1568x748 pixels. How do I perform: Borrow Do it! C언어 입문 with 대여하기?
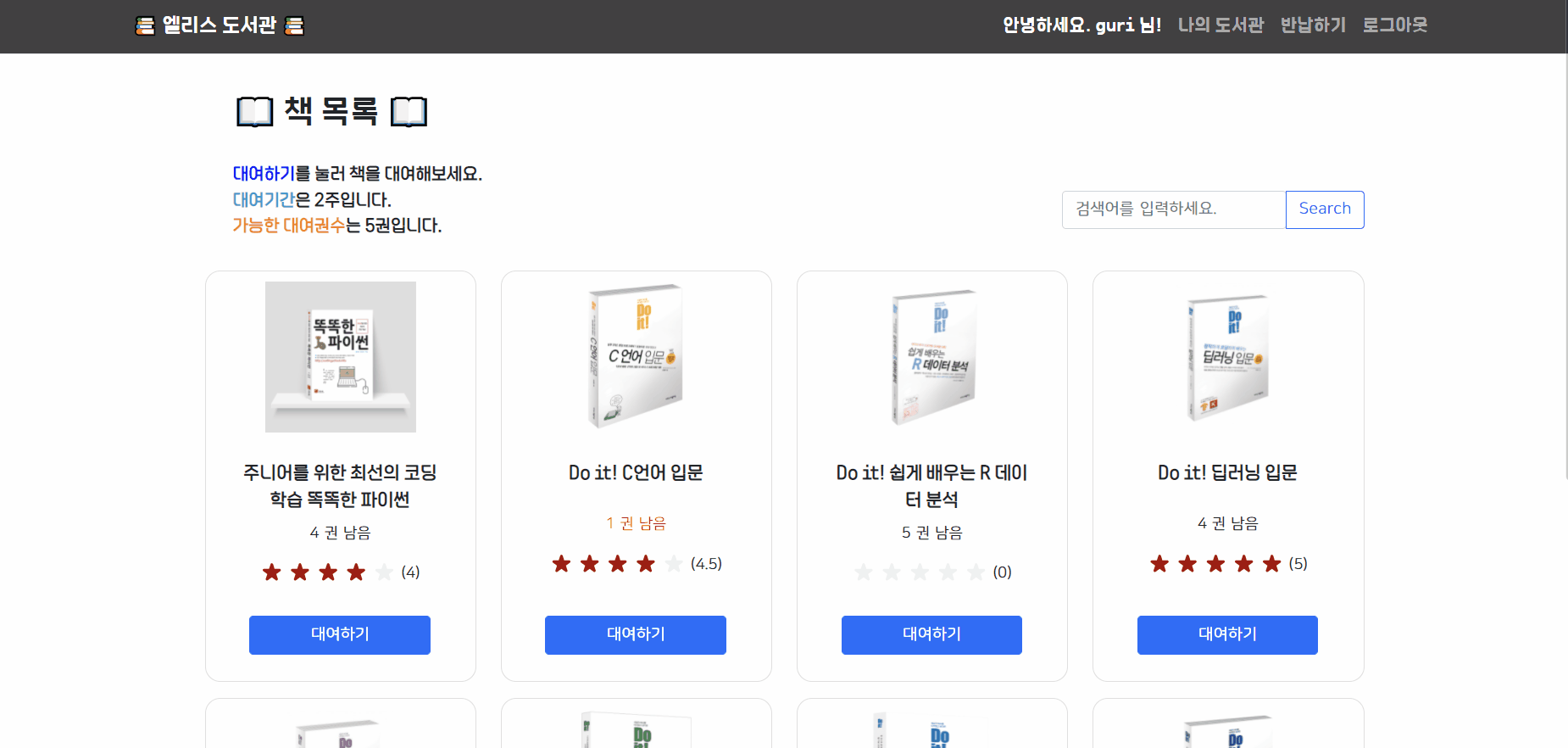[636, 635]
